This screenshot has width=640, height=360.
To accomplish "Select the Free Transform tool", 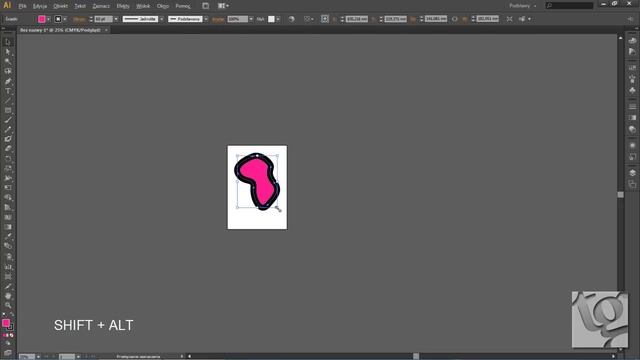I will click(x=8, y=188).
